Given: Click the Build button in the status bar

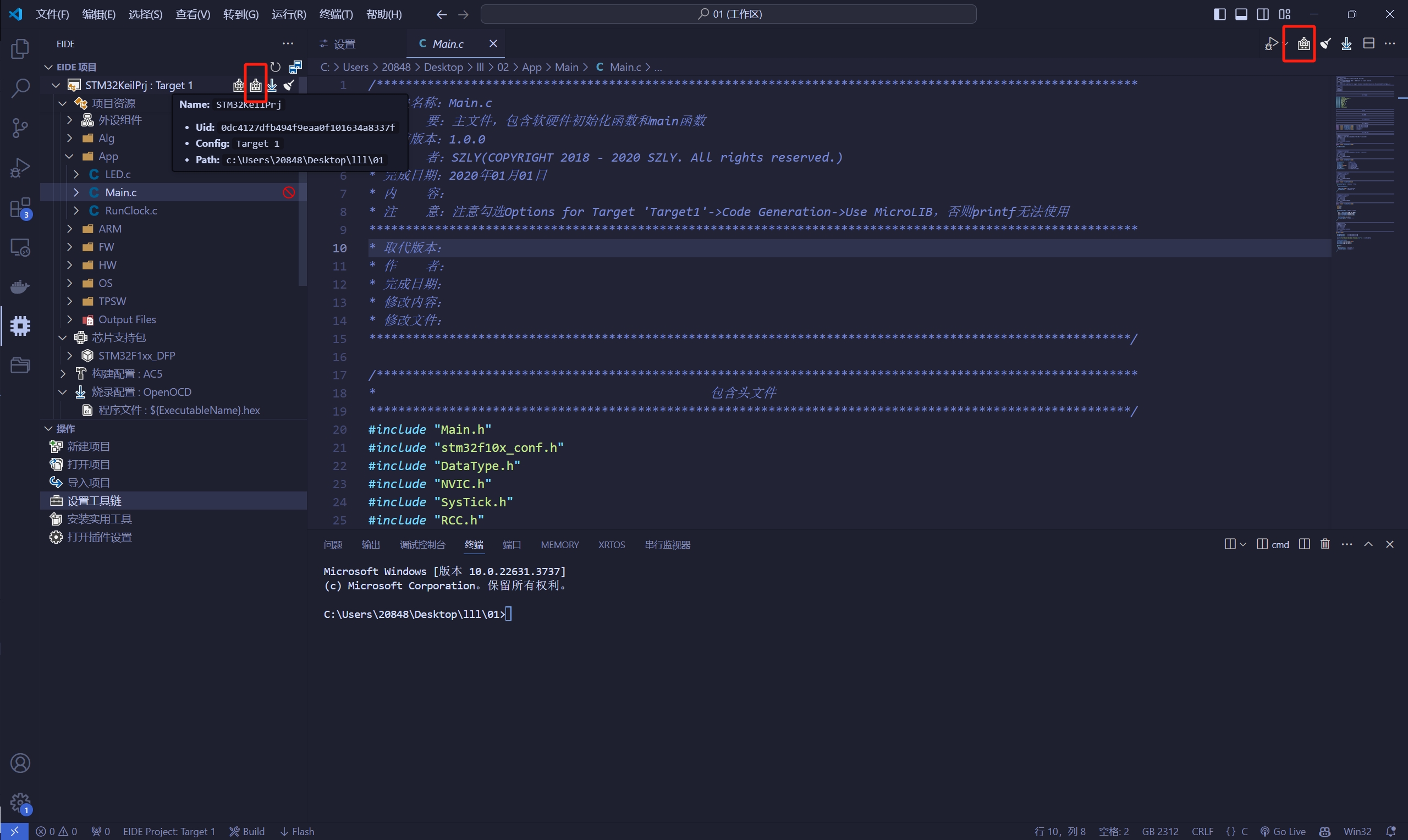Looking at the screenshot, I should point(247,832).
